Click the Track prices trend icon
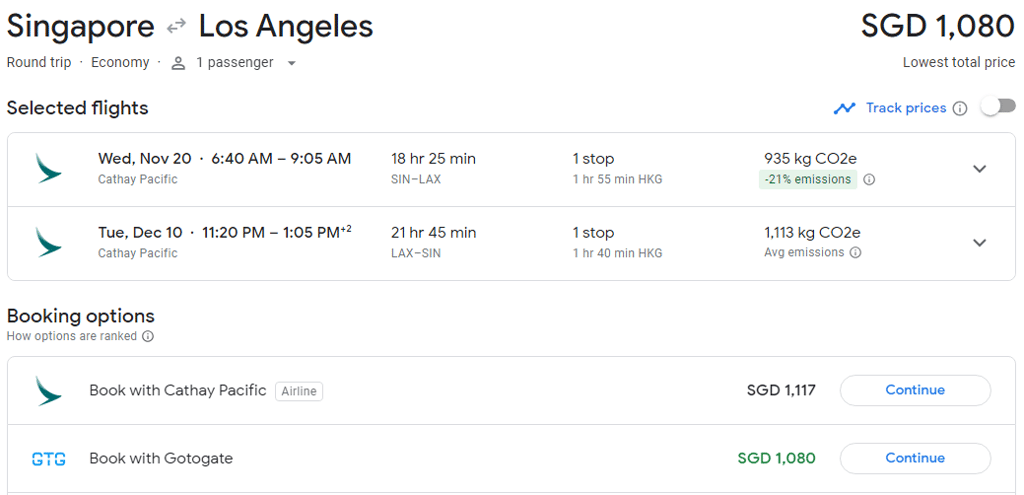The height and width of the screenshot is (495, 1024). pos(845,108)
